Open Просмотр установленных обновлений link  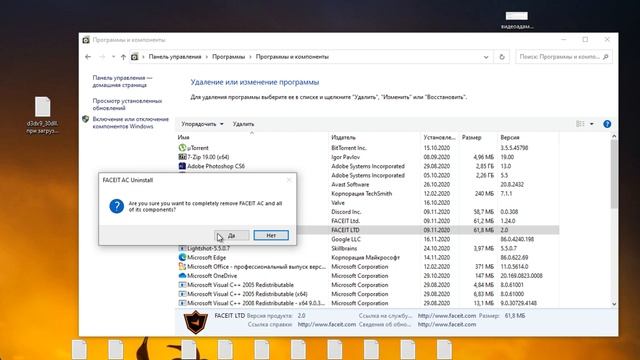click(127, 104)
